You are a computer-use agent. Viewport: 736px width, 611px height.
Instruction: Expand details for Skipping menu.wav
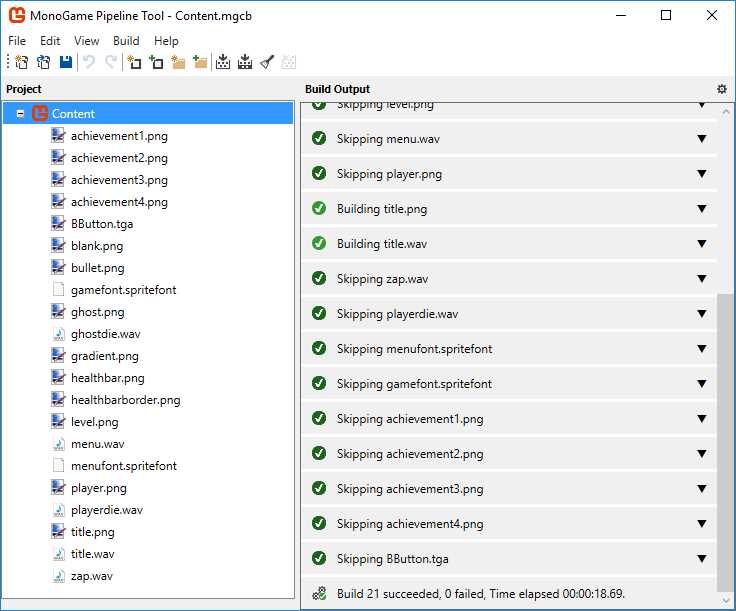(702, 138)
